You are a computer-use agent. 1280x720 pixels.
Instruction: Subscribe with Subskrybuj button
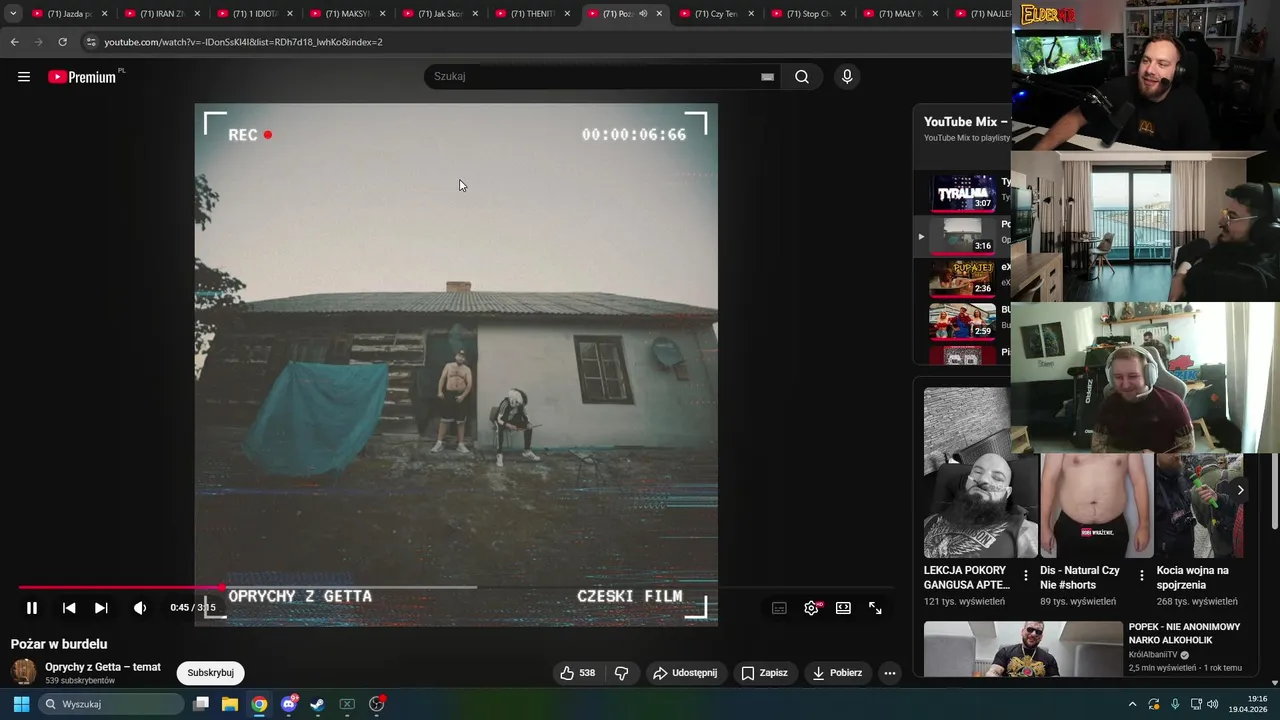pos(210,673)
